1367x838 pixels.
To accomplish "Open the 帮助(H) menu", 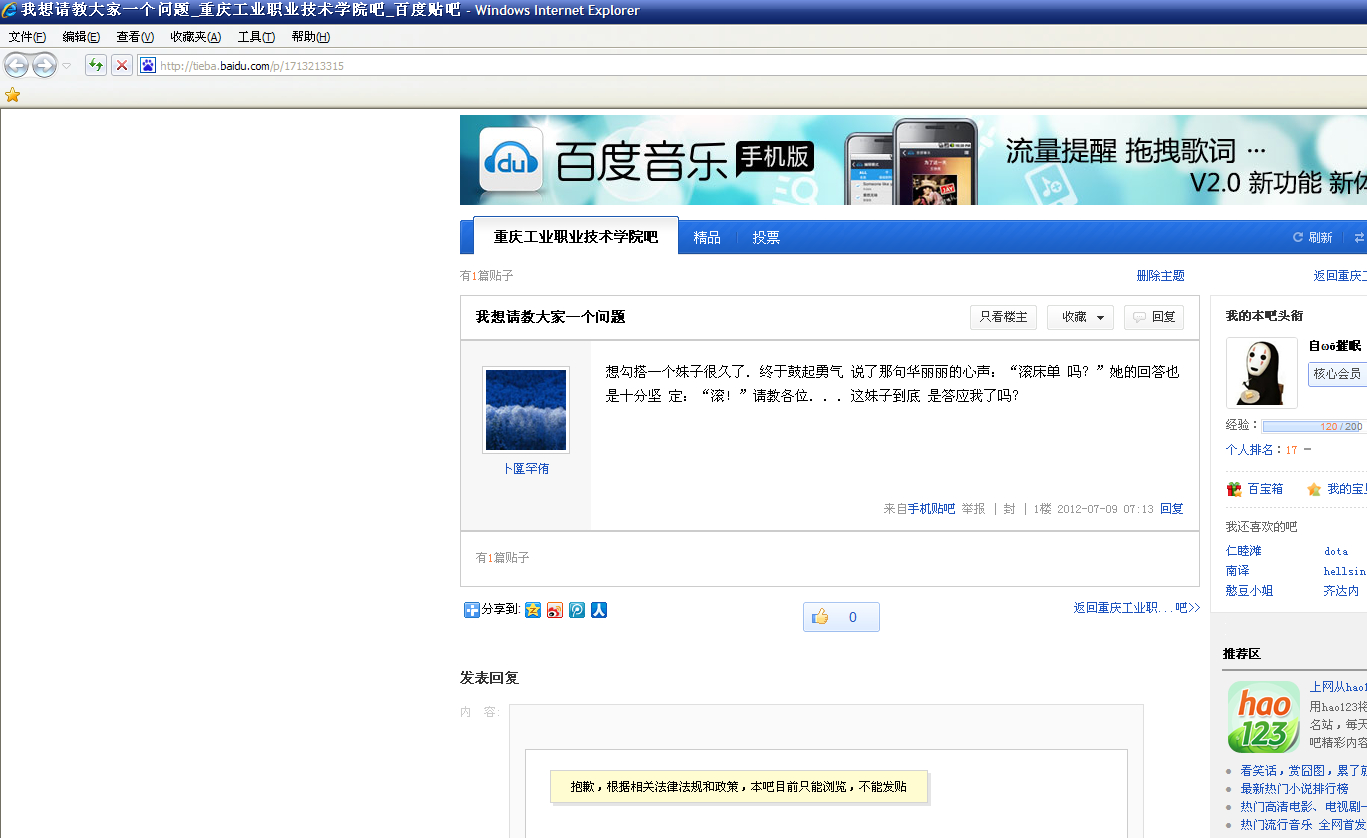I will (310, 37).
